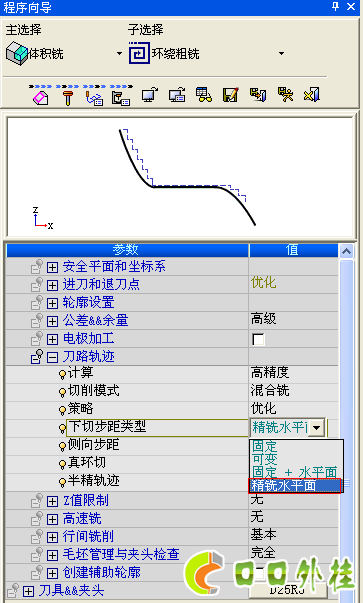Expand the 电极加工 group
This screenshot has width=363, height=603.
[x=52, y=339]
